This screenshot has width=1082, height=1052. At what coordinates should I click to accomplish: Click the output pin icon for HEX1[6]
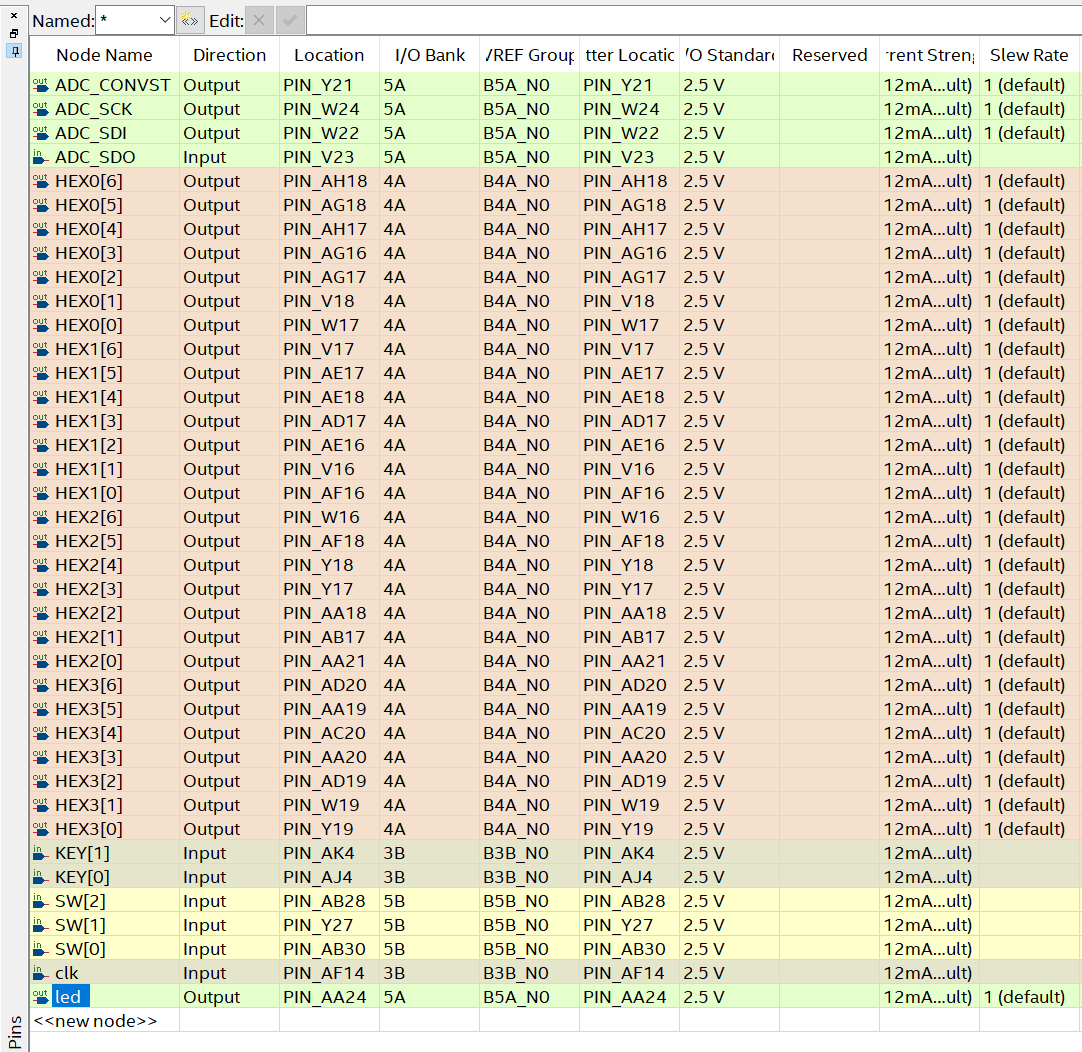pyautogui.click(x=41, y=349)
